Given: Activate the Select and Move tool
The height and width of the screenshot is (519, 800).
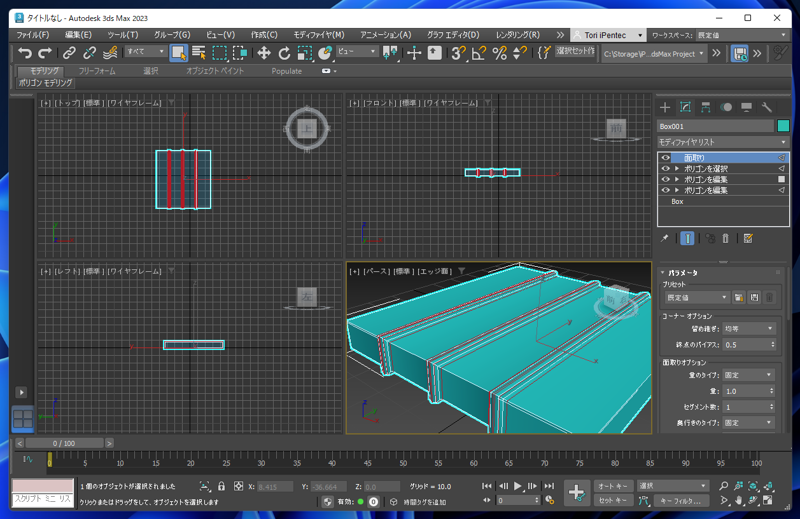Looking at the screenshot, I should (264, 53).
